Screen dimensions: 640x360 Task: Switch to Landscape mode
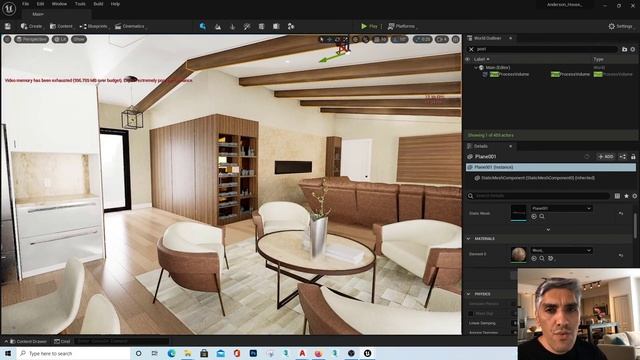coord(218,26)
